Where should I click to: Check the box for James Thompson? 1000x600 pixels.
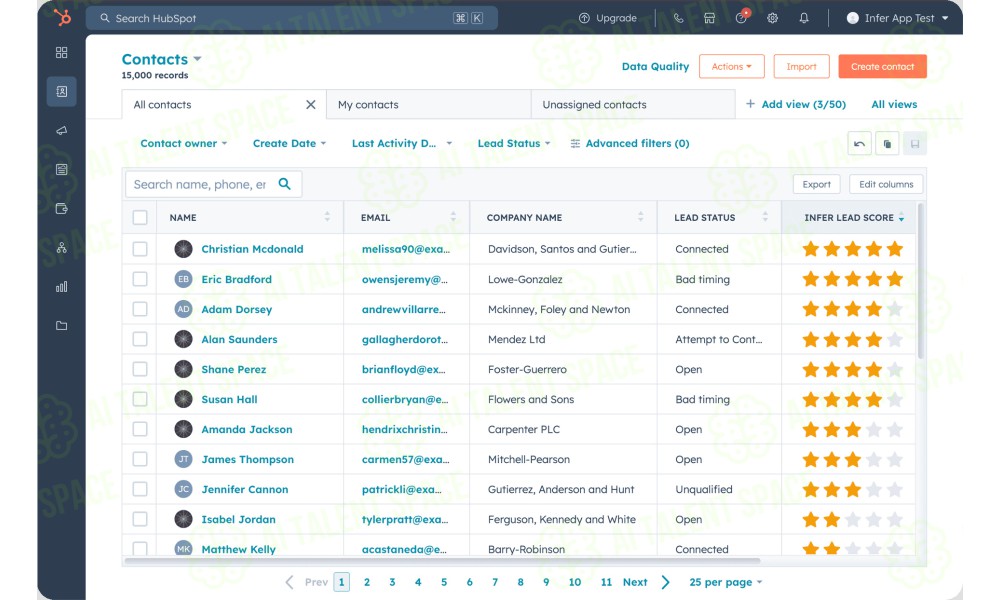click(x=140, y=458)
